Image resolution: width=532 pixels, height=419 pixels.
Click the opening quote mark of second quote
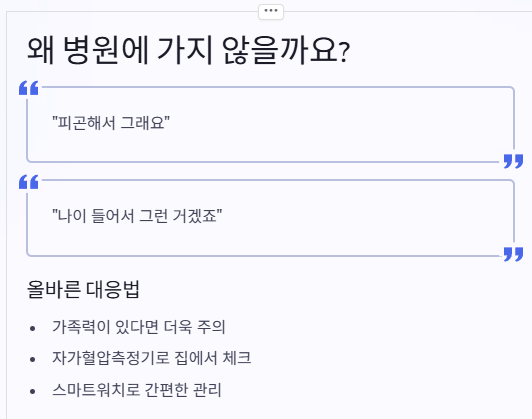pyautogui.click(x=29, y=182)
